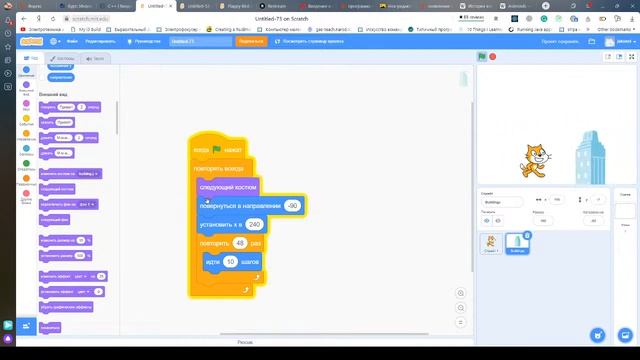Viewport: 640px width, 360px height.
Task: Click the sprite name field Buildings
Action: tap(501, 202)
